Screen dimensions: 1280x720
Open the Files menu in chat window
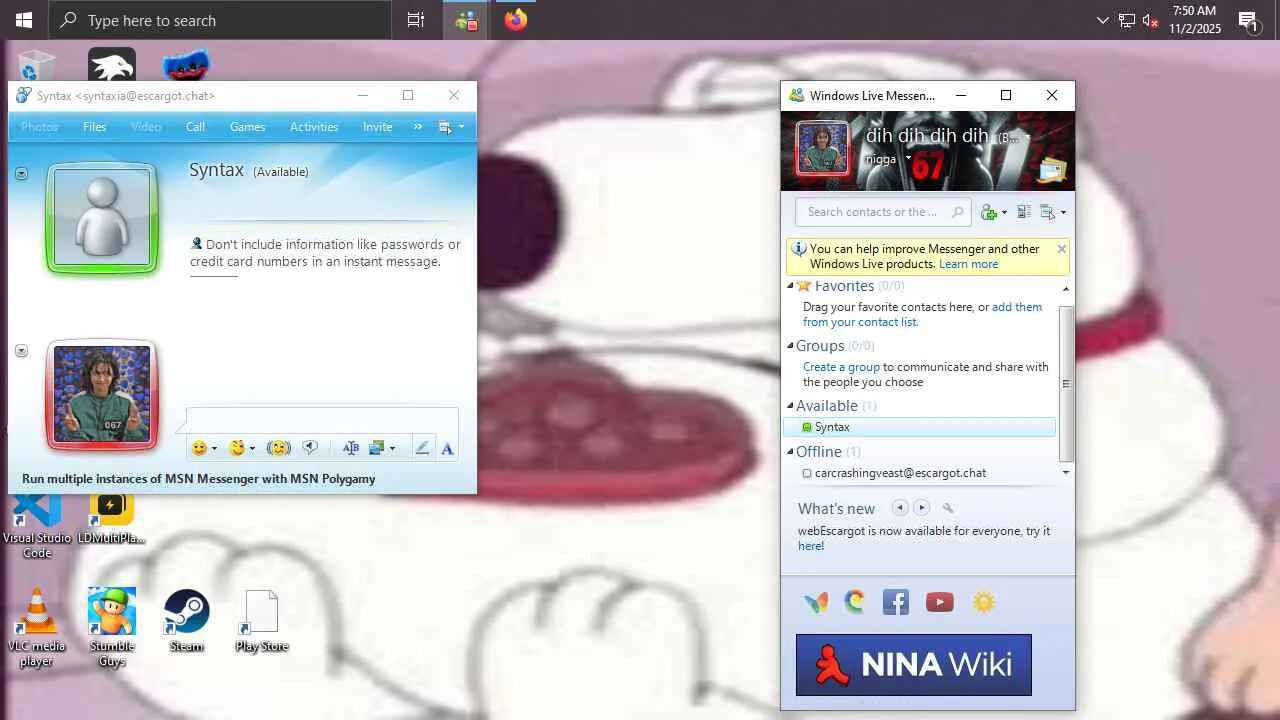pos(95,127)
